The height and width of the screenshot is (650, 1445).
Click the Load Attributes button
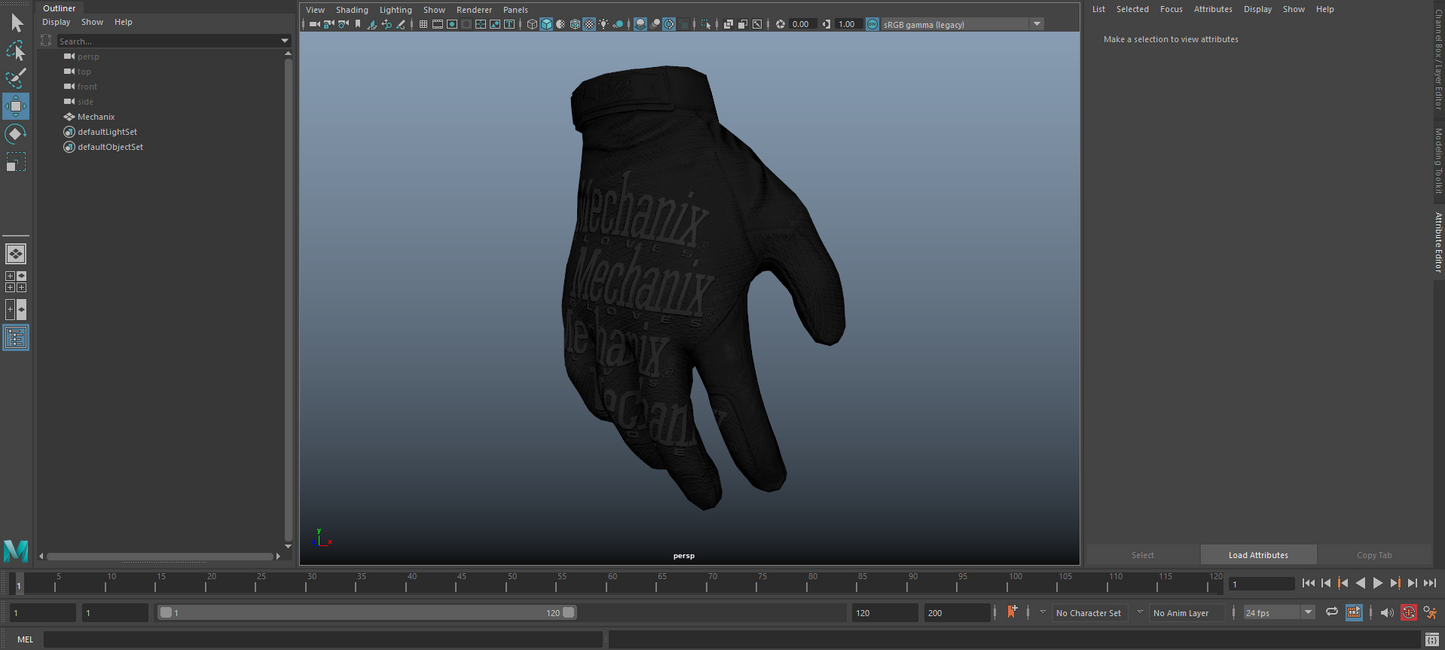[1258, 554]
